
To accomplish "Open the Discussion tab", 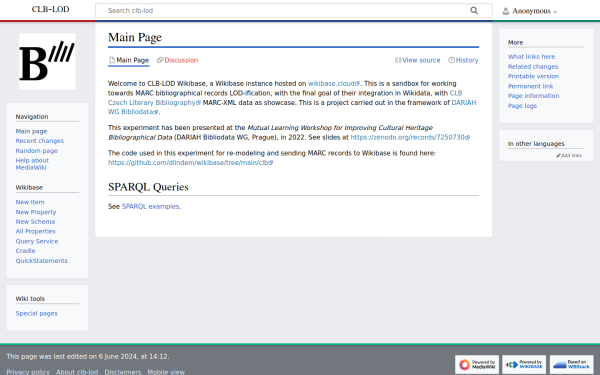I will pos(178,60).
